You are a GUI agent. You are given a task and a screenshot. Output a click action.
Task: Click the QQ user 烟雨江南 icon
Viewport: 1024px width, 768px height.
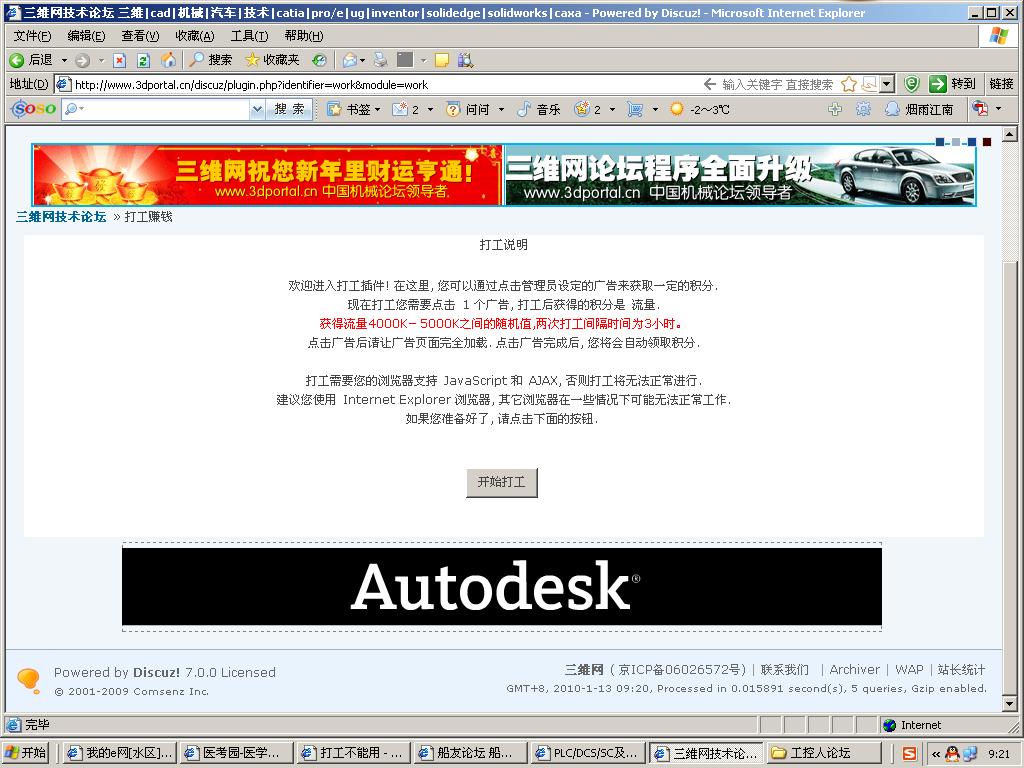[x=892, y=109]
